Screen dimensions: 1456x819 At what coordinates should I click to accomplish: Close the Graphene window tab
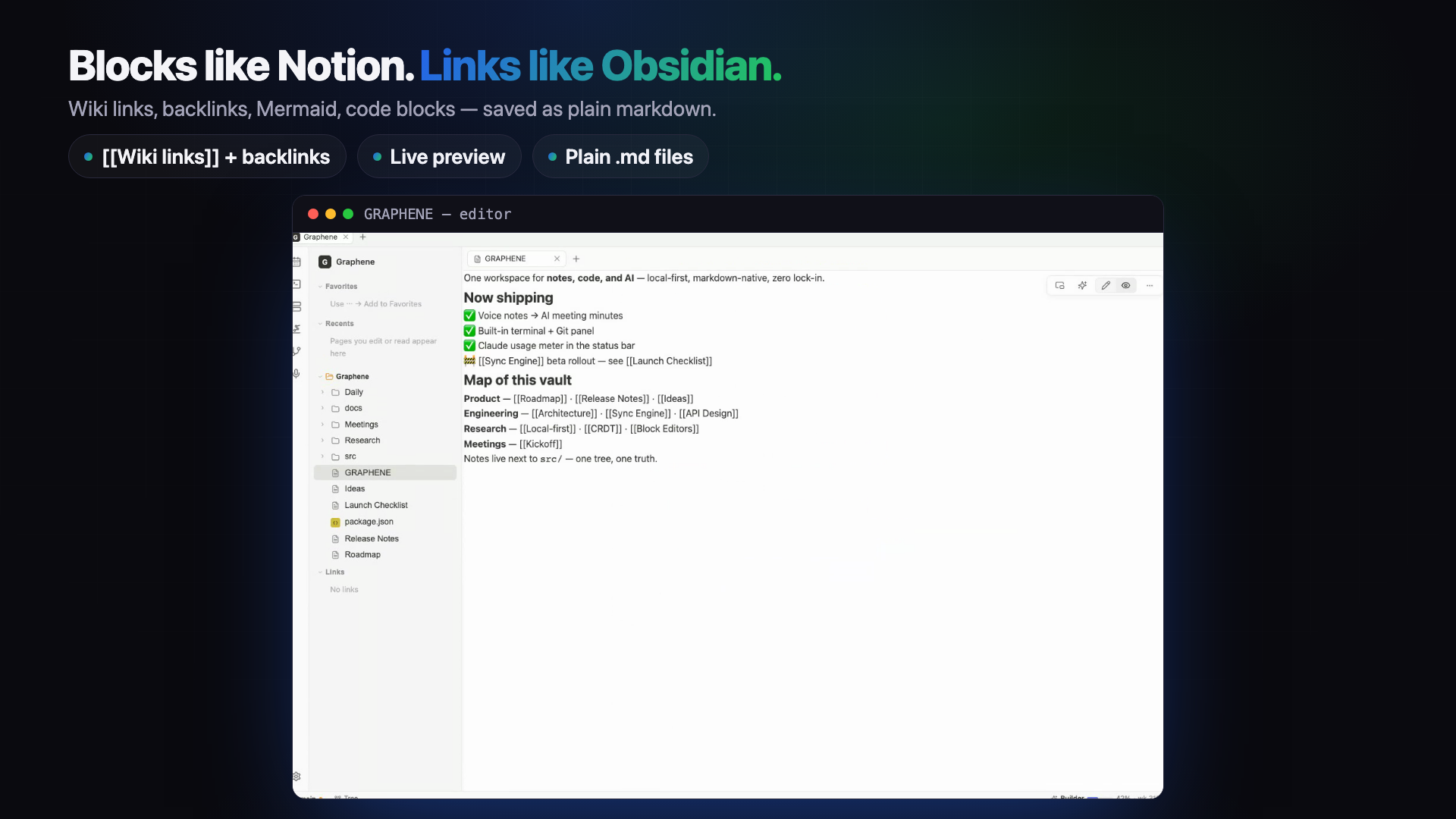coord(346,237)
